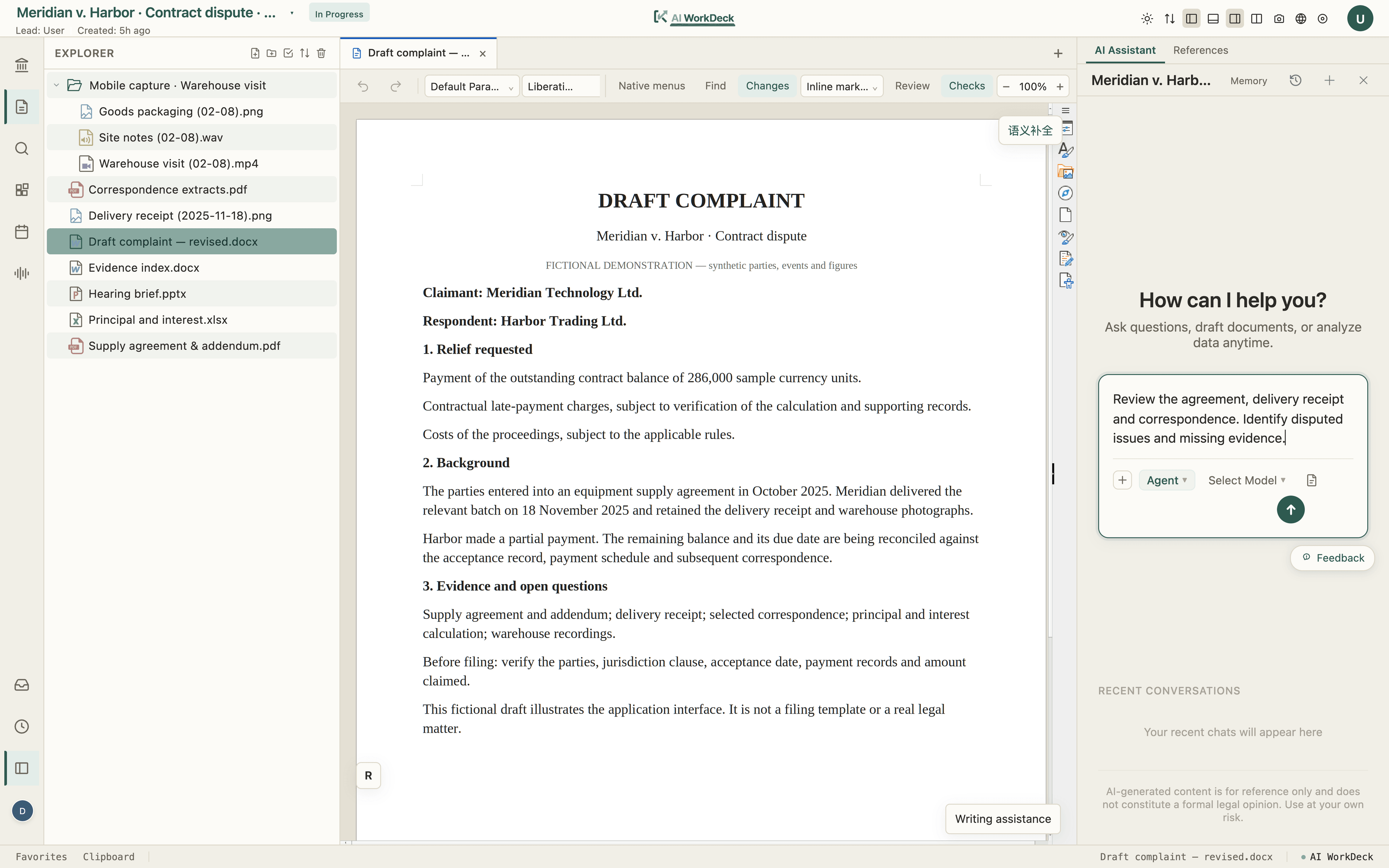The width and height of the screenshot is (1389, 868).
Task: Switch to the AI Assistant tab
Action: tap(1125, 51)
